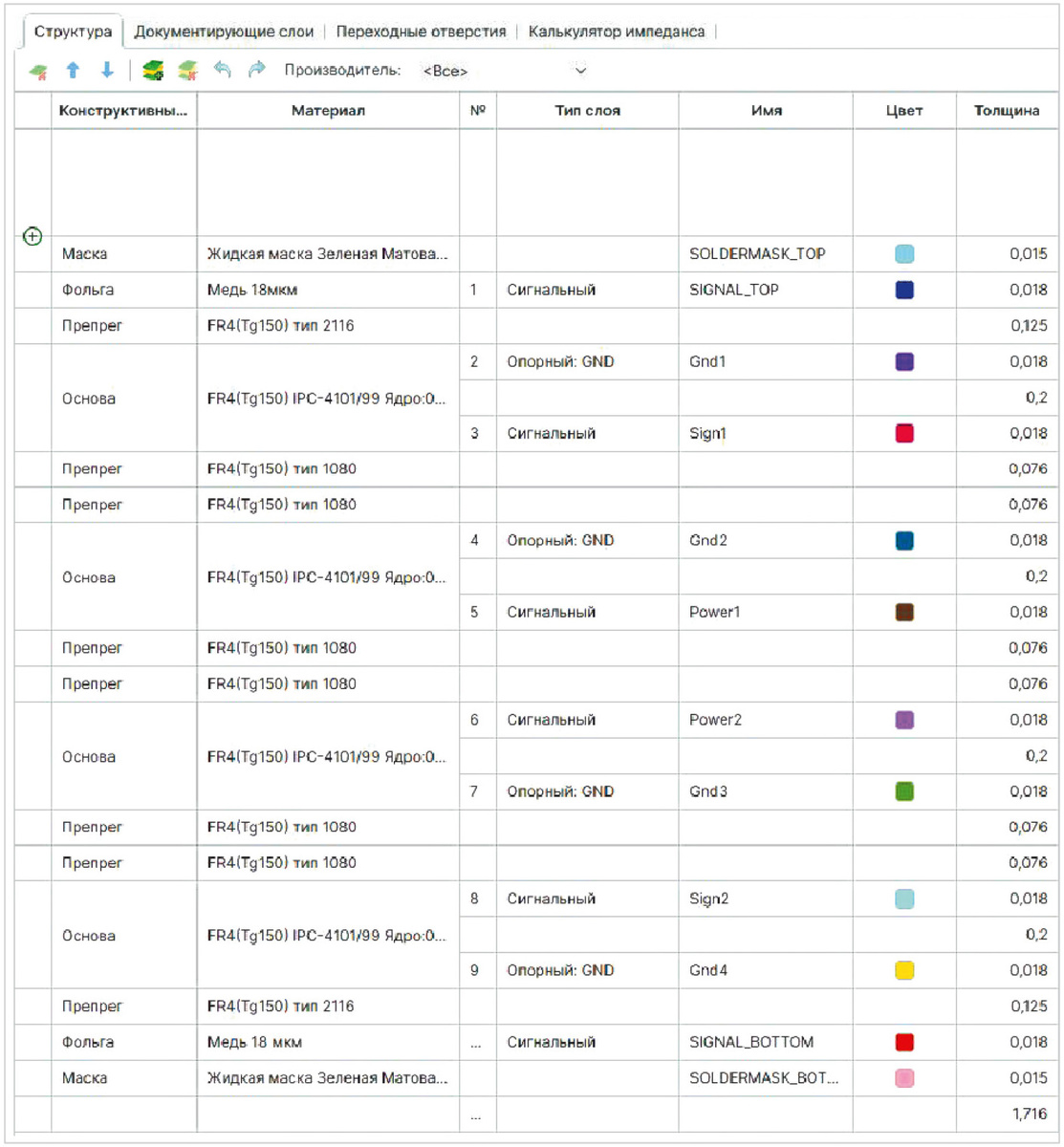Remove layer stack with green delete icon
1064x1147 pixels.
pyautogui.click(x=188, y=71)
